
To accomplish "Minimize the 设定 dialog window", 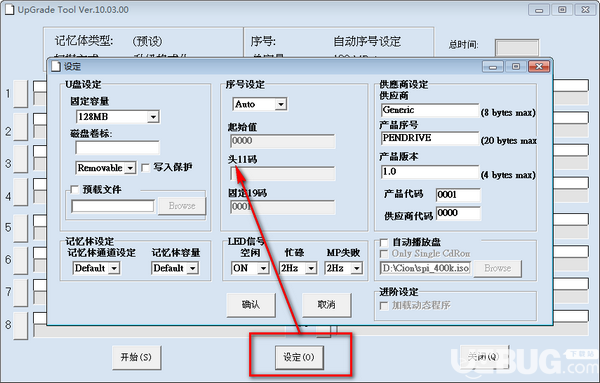I will (x=493, y=67).
